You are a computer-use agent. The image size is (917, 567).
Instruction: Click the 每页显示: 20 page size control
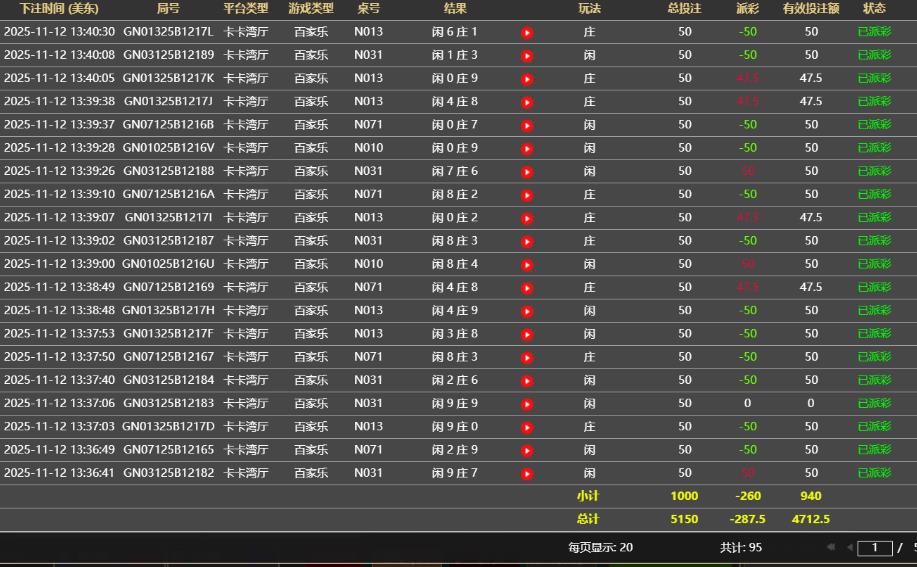click(x=600, y=547)
